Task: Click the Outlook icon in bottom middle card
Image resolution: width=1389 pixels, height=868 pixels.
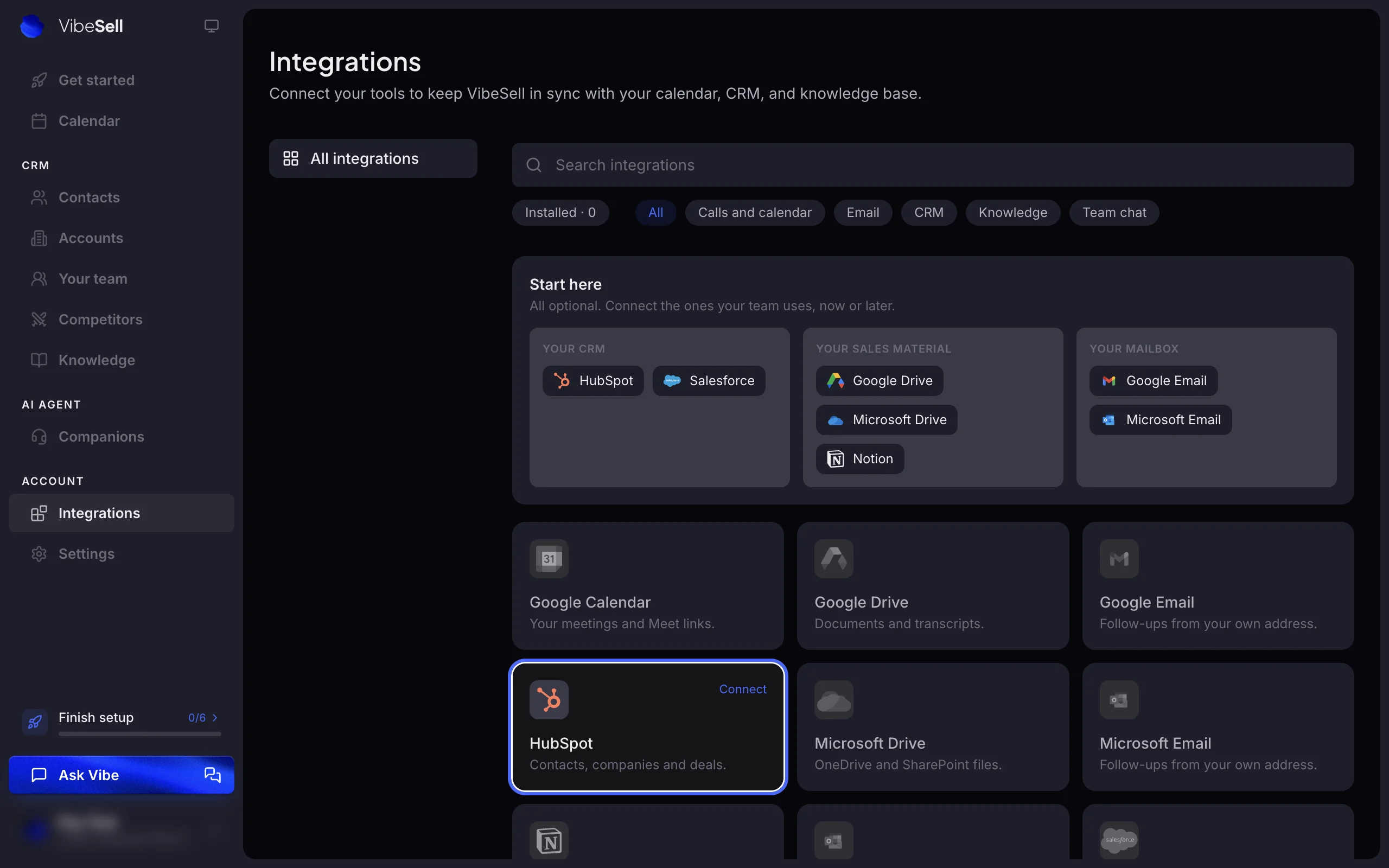Action: (834, 841)
